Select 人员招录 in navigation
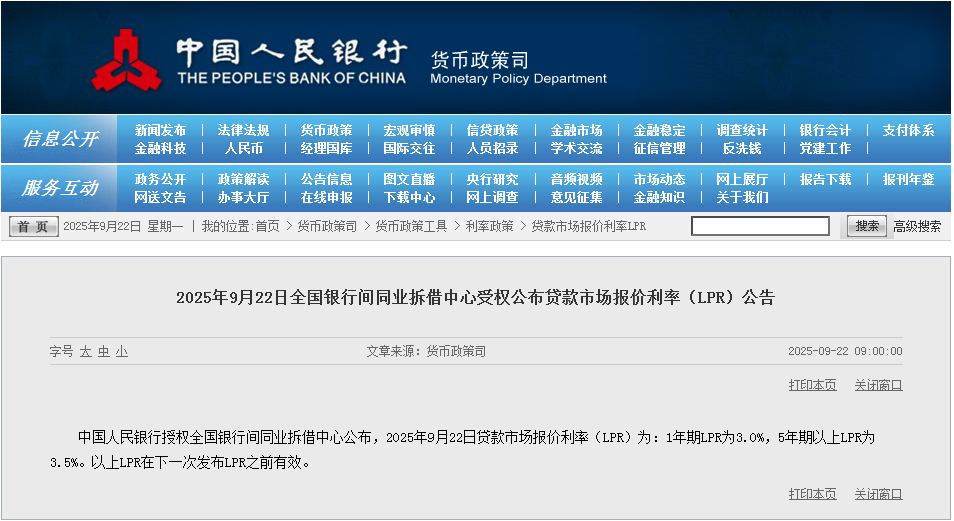954x521 pixels. [x=492, y=149]
